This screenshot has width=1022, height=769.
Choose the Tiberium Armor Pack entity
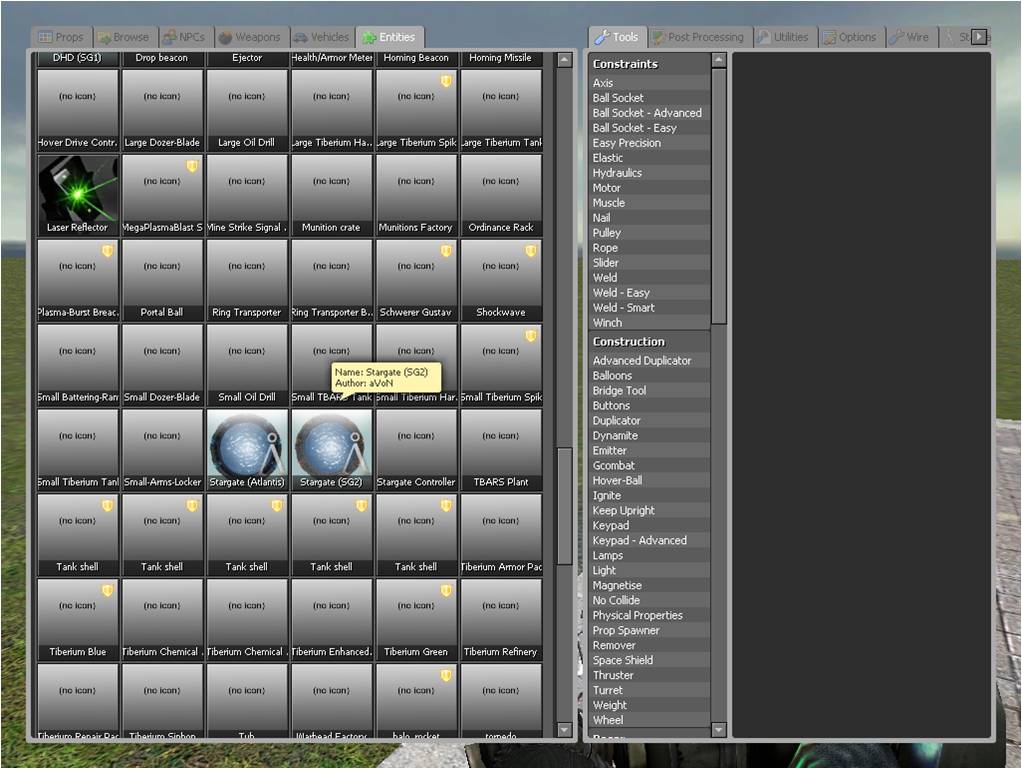coord(501,534)
